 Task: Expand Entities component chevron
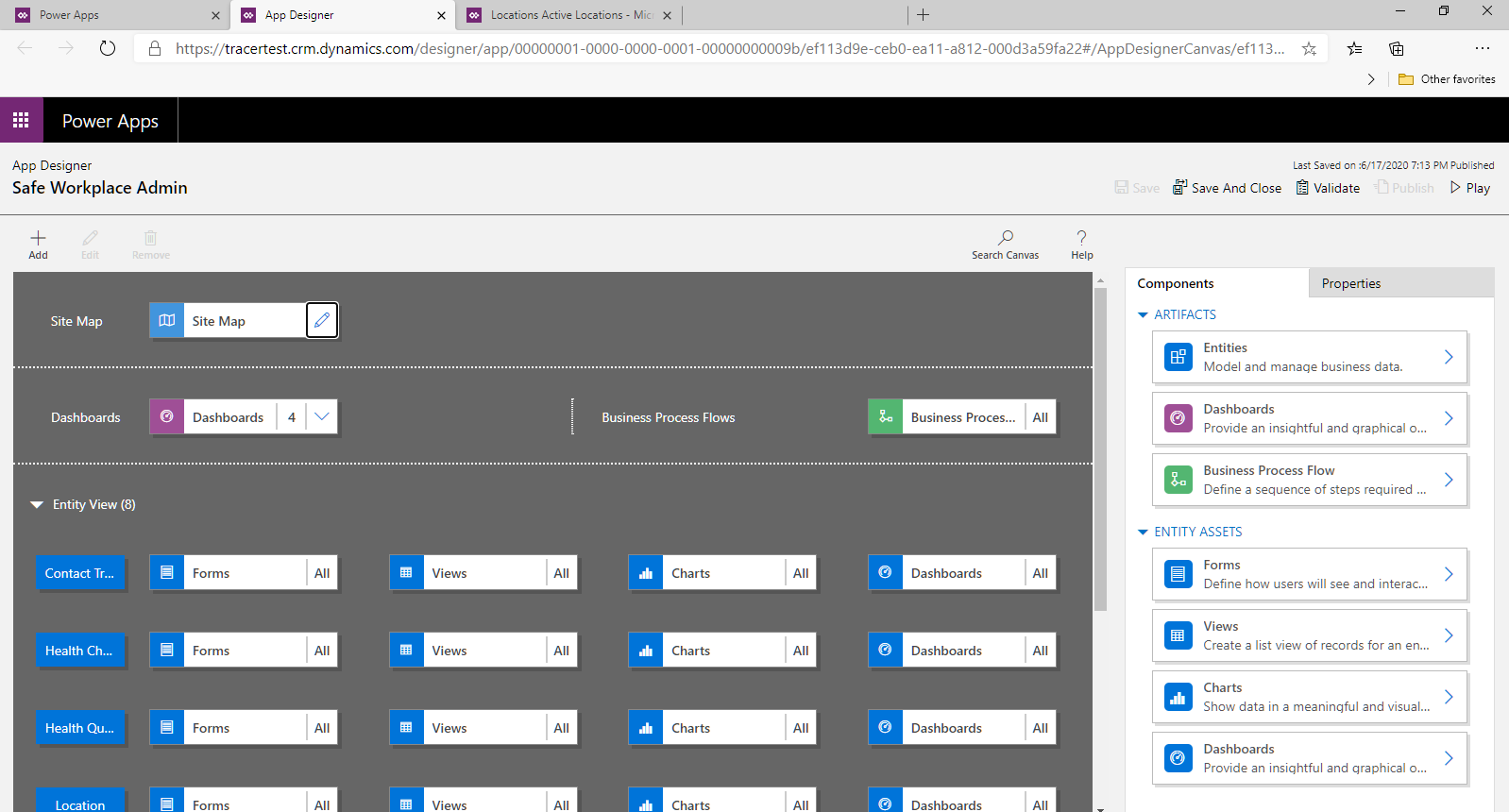point(1449,357)
